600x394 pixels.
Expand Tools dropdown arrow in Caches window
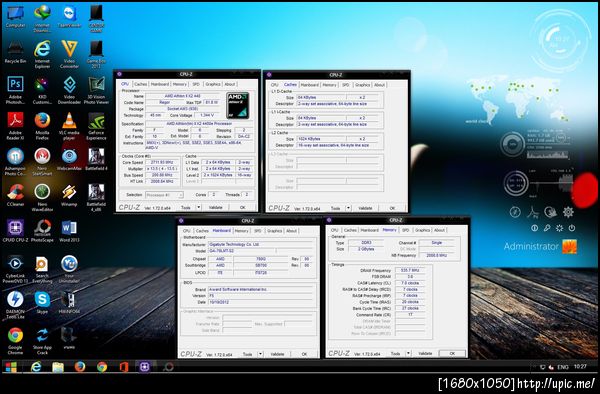(x=348, y=208)
